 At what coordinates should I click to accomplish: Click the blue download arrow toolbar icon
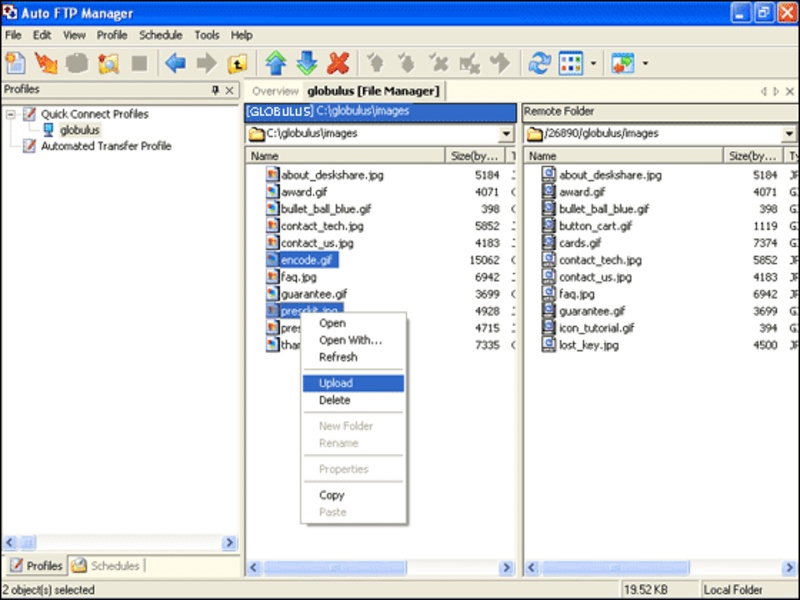pyautogui.click(x=307, y=64)
